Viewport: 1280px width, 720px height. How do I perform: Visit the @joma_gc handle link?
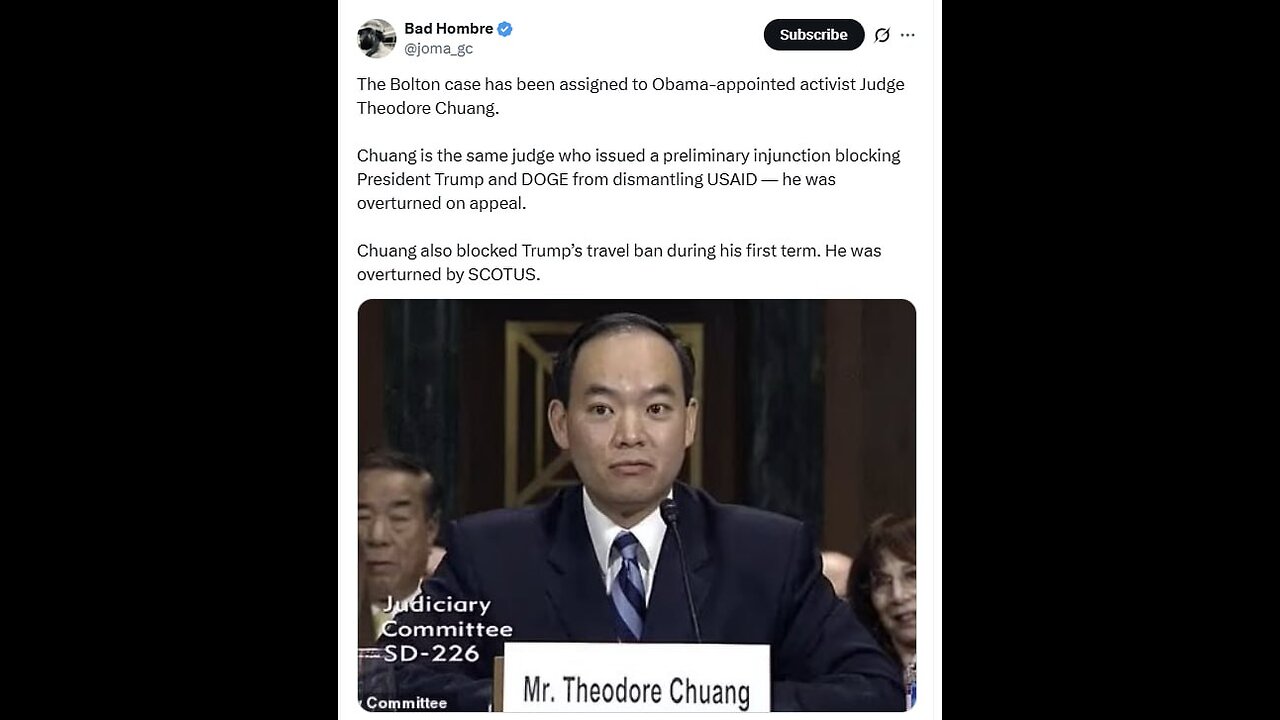pos(438,48)
